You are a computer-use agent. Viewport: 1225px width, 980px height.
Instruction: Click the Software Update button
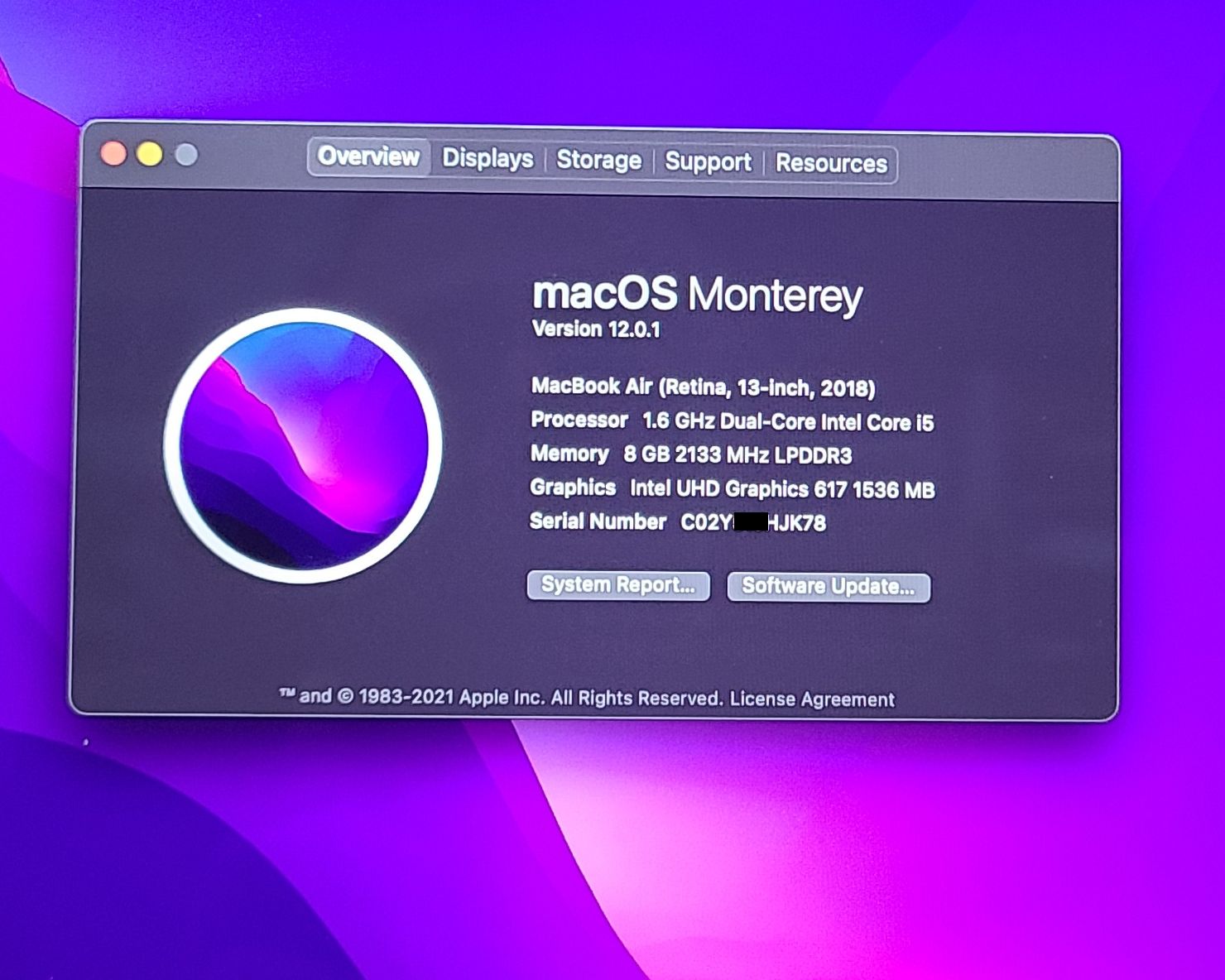click(x=828, y=587)
